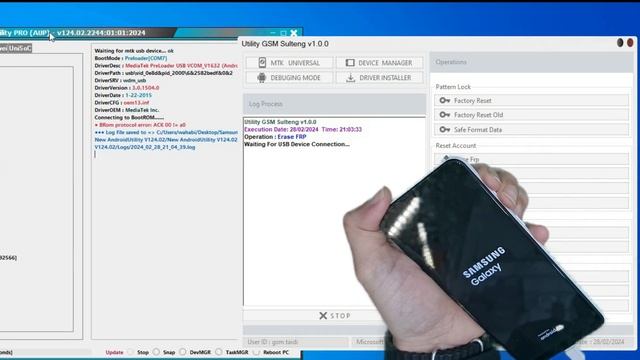640x360 pixels.
Task: Click the 'DriverVersion : 3.0.1504.0' log line
Action: pos(127,88)
